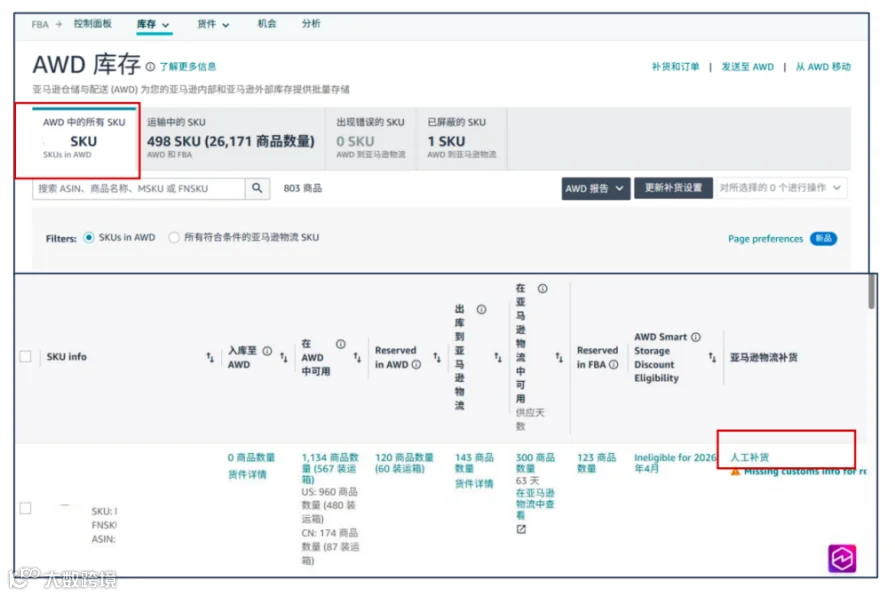Click the FBA breadcrumb link
895x596 pixels.
(x=40, y=25)
